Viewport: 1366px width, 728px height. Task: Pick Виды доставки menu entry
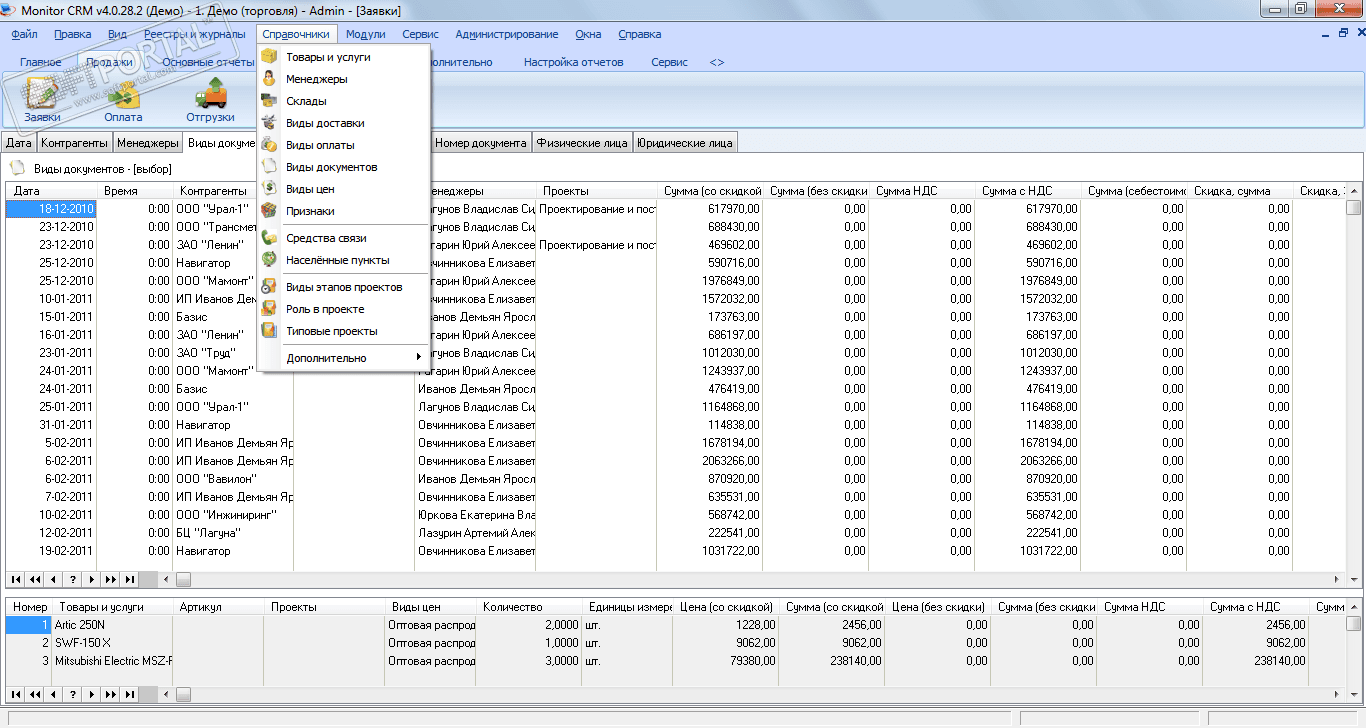coord(325,123)
